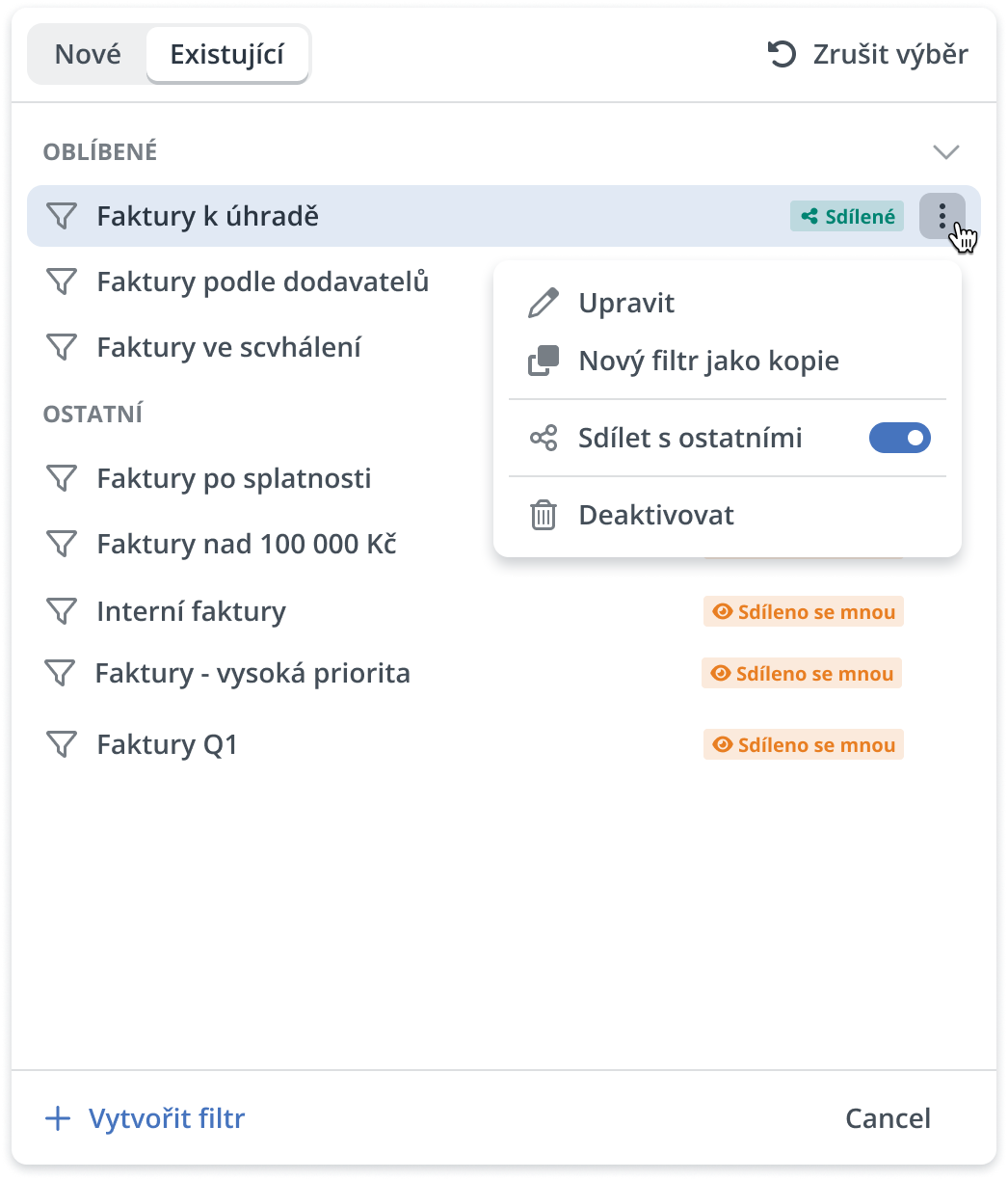Click the share icon beside Sdílet s ostatními
Viewport: 1008px width, 1180px height.
tap(544, 439)
